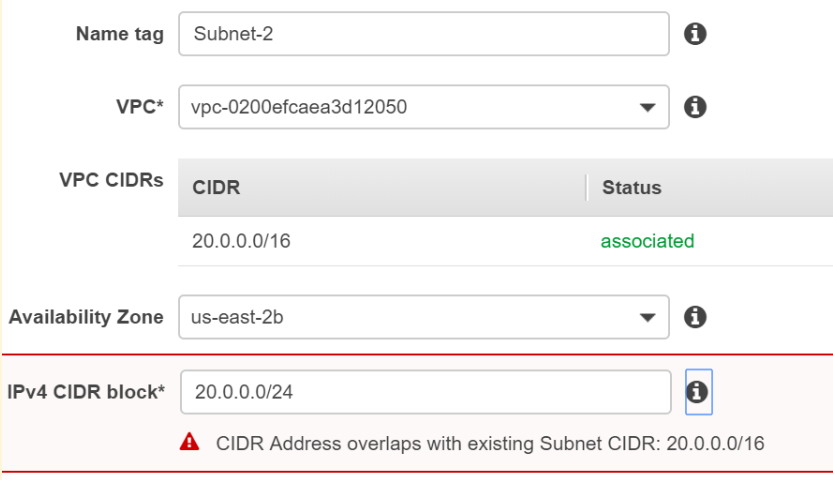This screenshot has height=480, width=833.
Task: Focus the IPv4 CIDR block input
Action: pos(425,392)
